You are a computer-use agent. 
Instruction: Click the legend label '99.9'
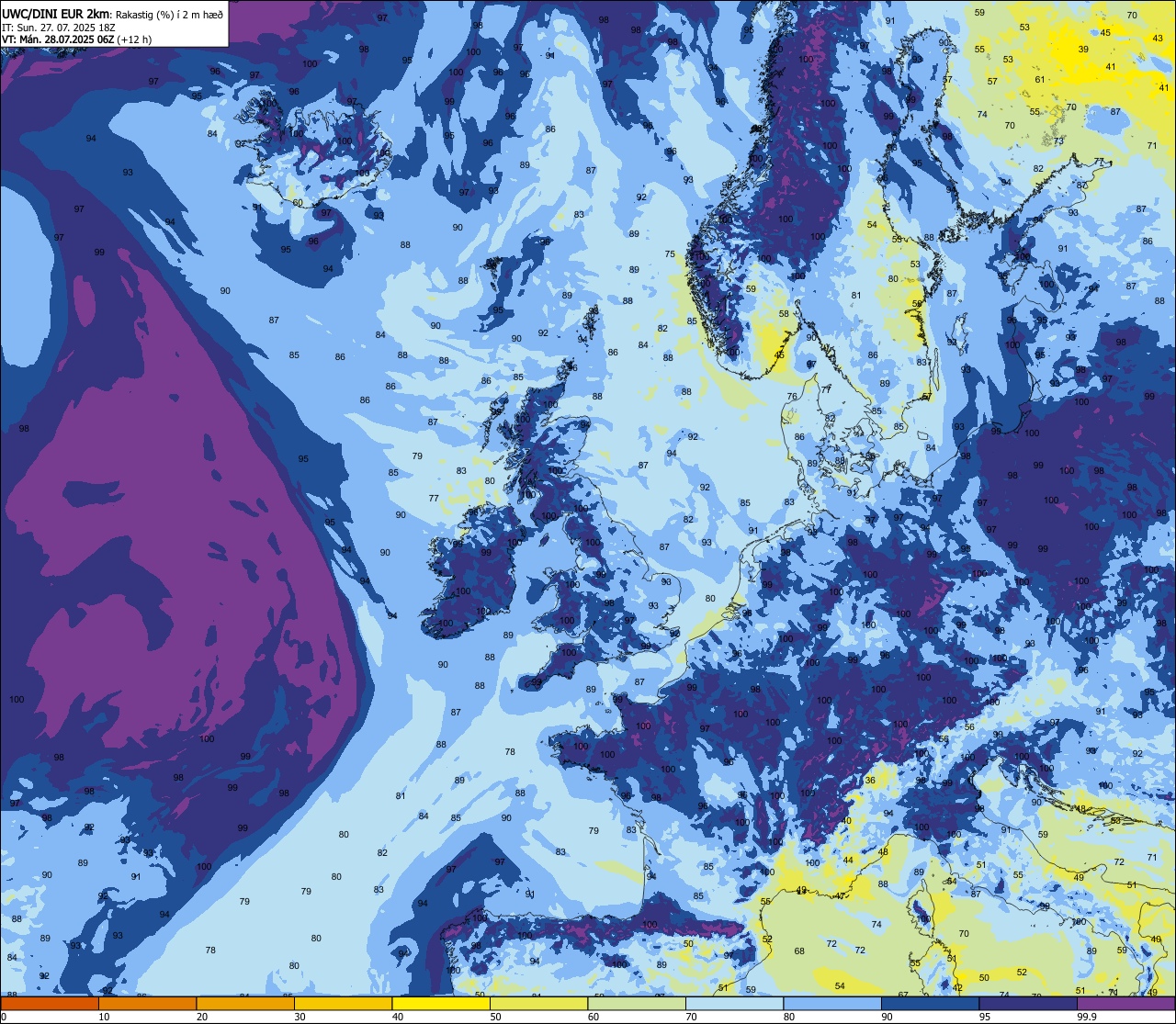pos(1087,1017)
